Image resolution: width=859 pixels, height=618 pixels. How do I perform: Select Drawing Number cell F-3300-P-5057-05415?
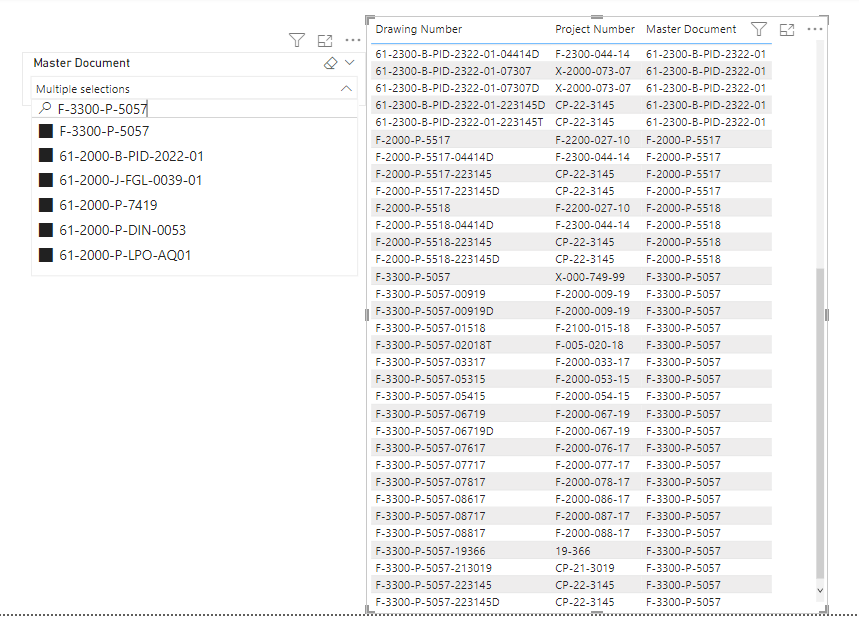(x=430, y=396)
